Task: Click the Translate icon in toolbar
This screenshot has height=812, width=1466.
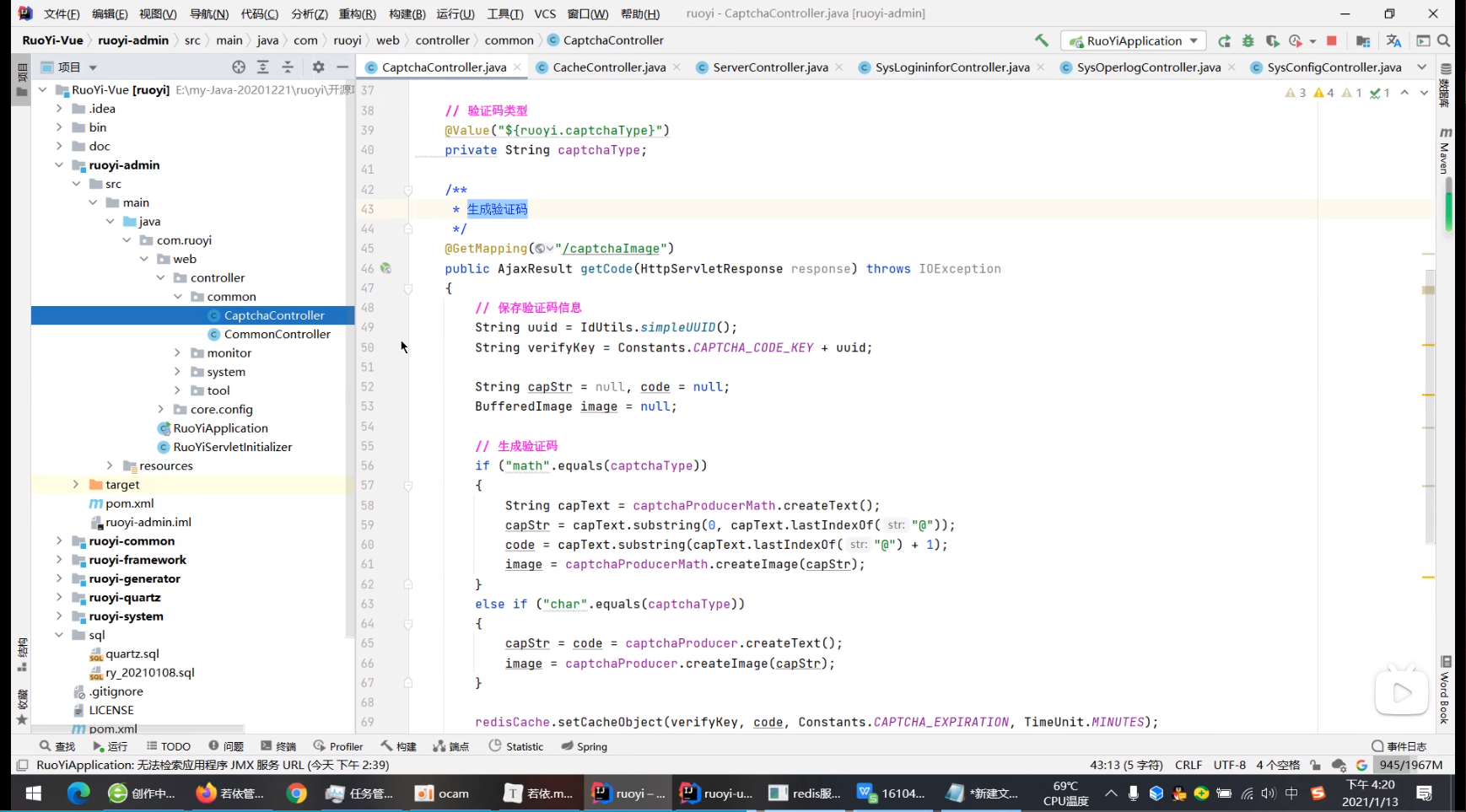Action: point(1393,40)
